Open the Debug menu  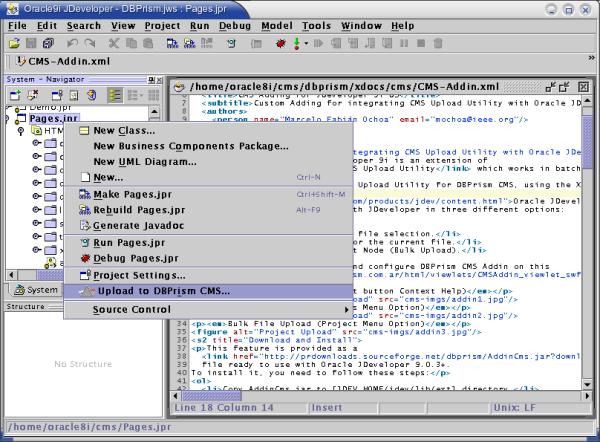pos(235,26)
